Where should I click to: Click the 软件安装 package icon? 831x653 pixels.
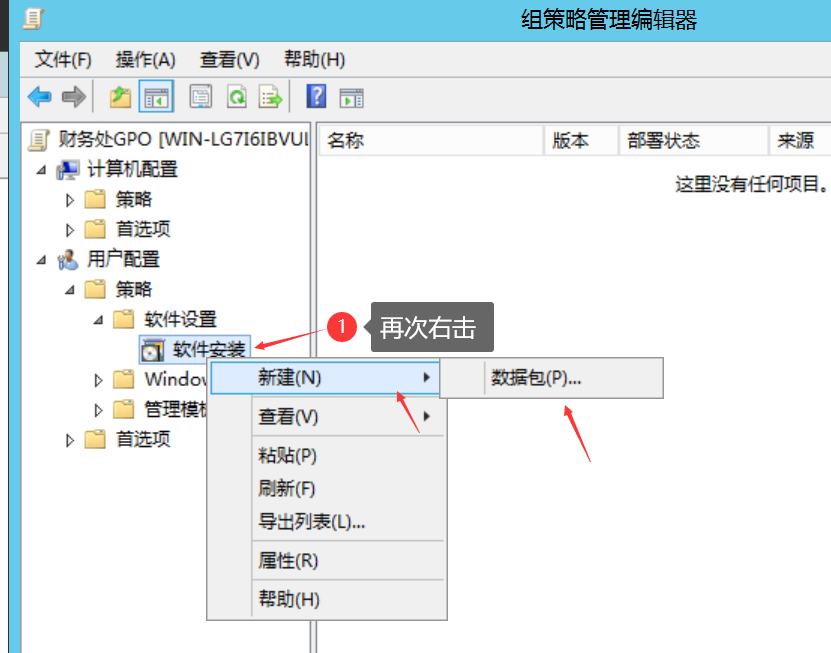153,350
